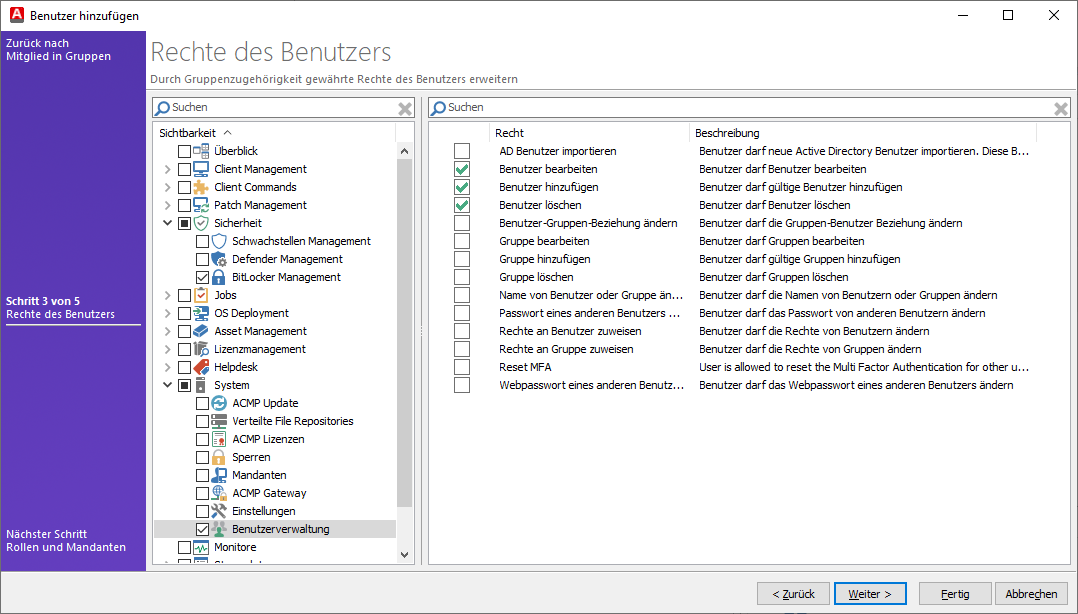Click the Helpdesk icon
This screenshot has height=614, width=1078.
[201, 367]
